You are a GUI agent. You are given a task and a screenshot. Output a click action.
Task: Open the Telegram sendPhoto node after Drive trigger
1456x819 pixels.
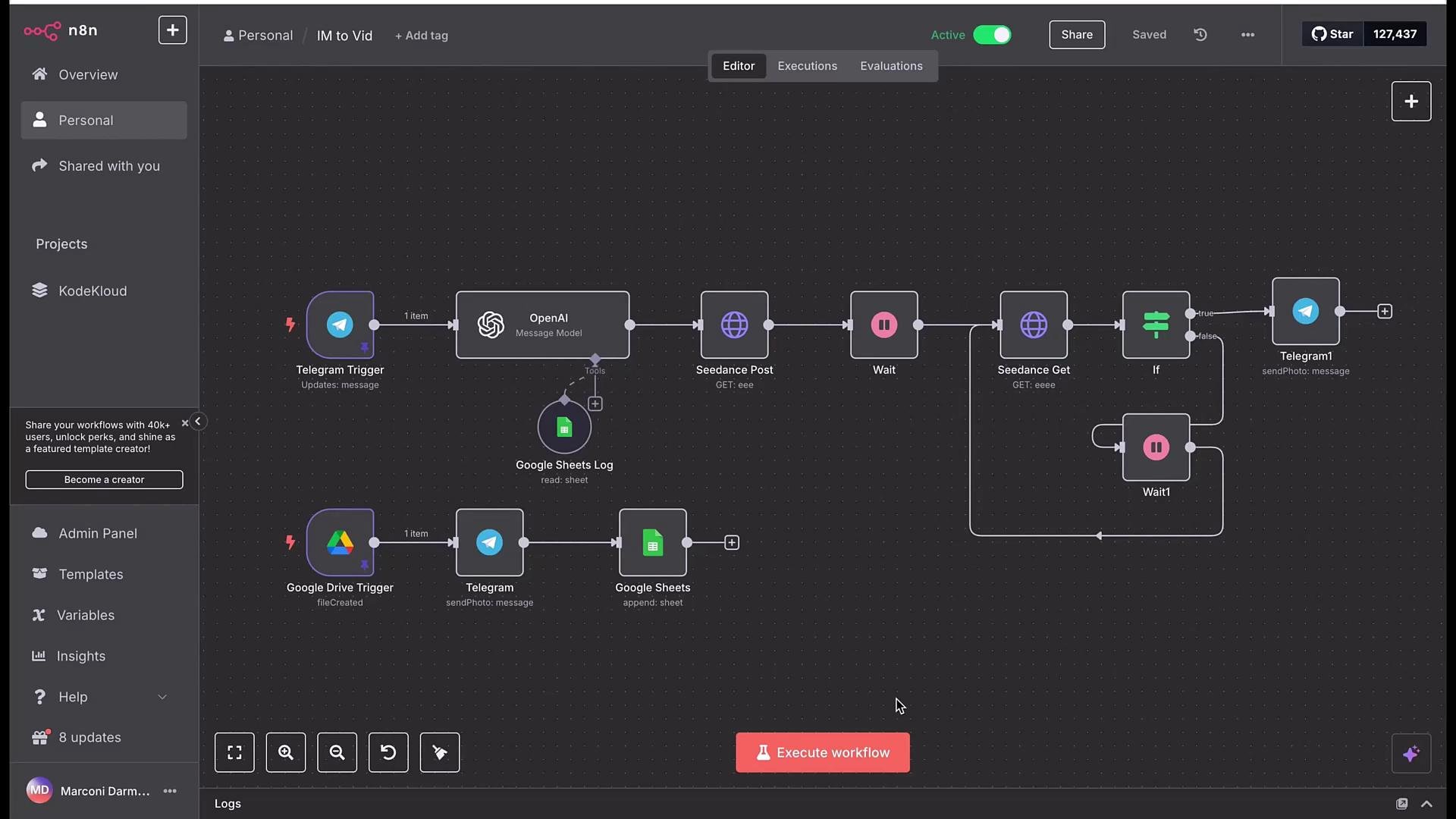pos(489,542)
